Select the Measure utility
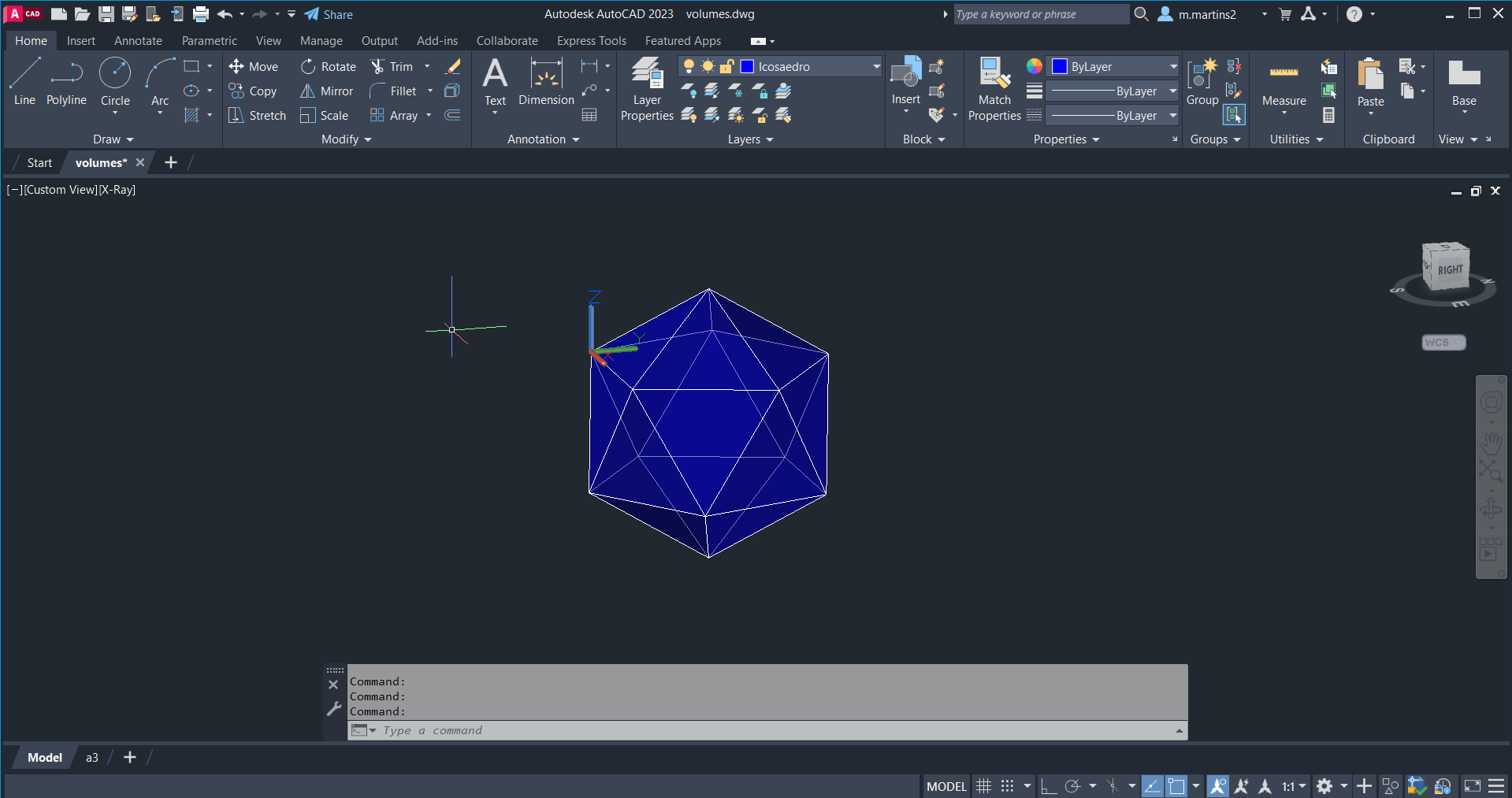 point(1284,85)
